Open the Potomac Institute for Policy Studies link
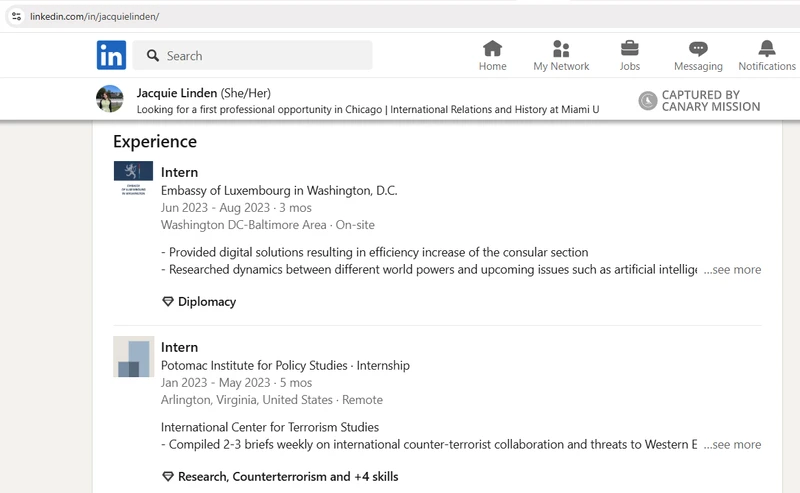 [254, 365]
